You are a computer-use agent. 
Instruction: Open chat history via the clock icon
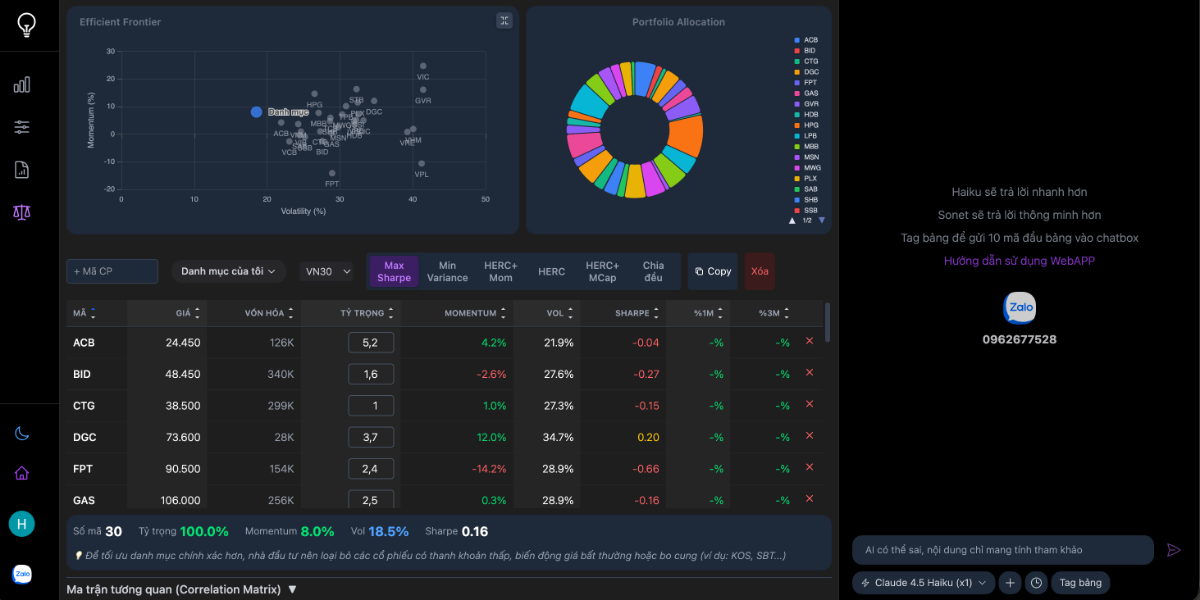[1037, 583]
